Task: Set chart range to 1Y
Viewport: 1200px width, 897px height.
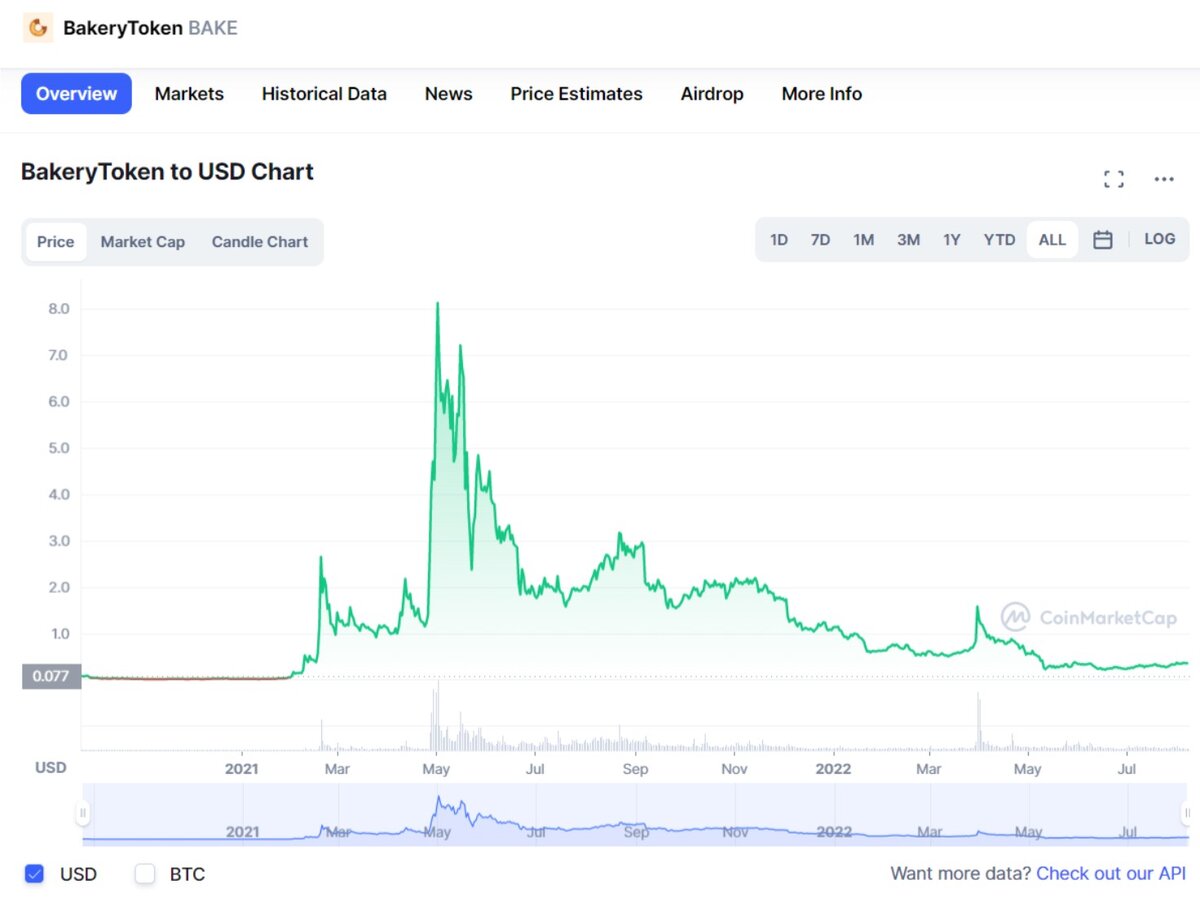Action: [951, 240]
